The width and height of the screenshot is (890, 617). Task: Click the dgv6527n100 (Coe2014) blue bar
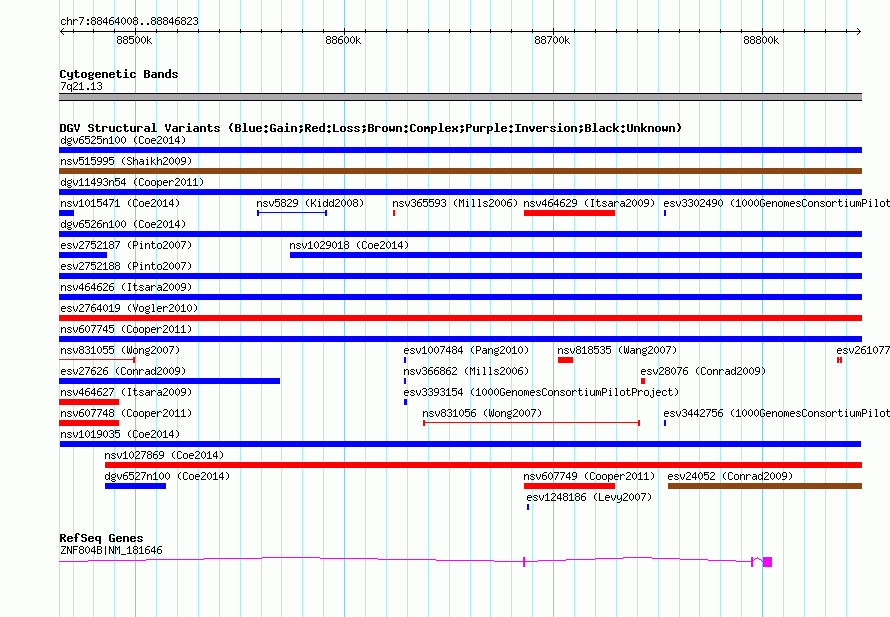click(136, 486)
